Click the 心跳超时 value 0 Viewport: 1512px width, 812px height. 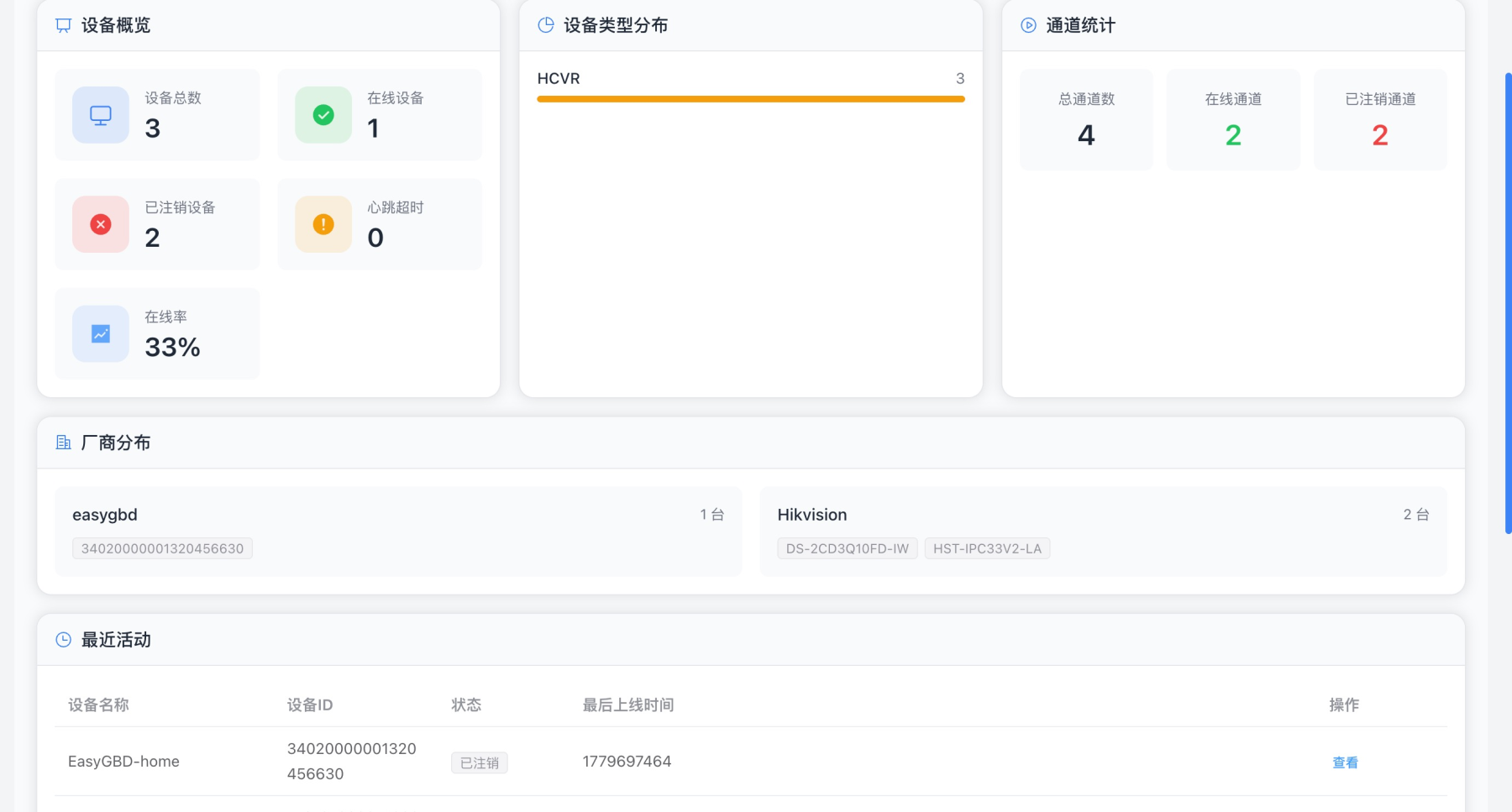[x=375, y=238]
